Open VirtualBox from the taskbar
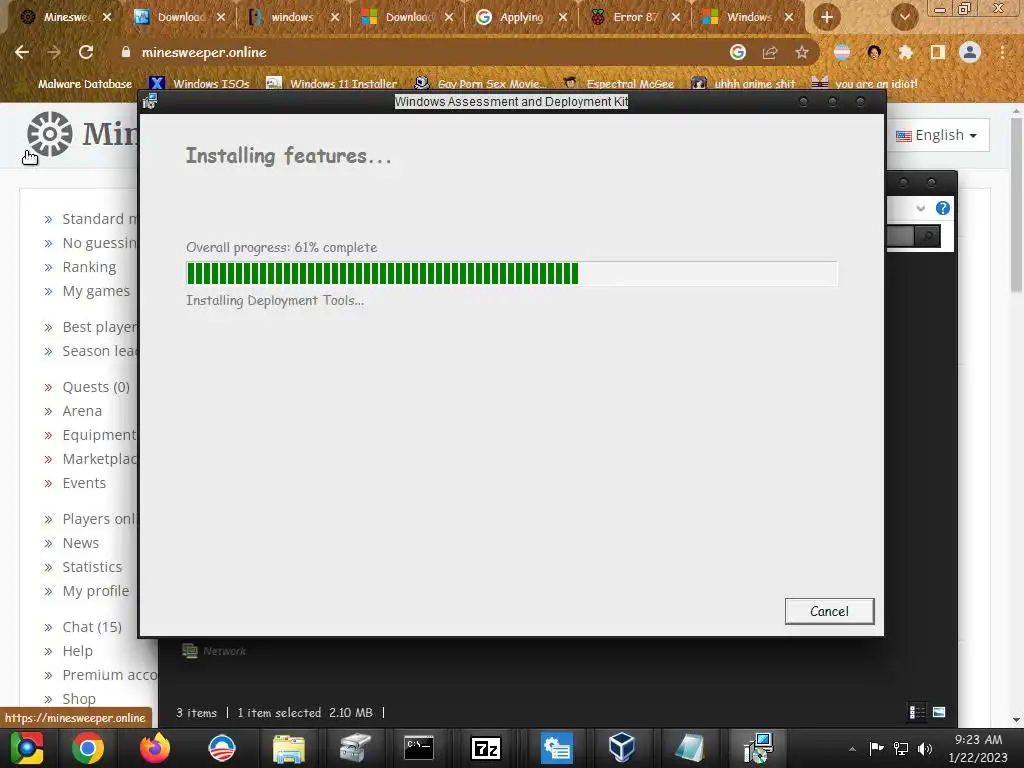 [x=621, y=748]
